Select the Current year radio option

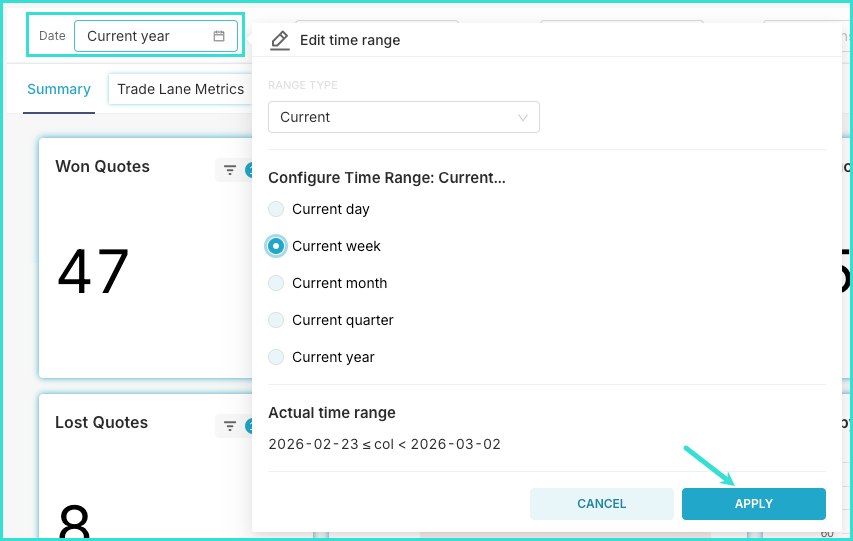pos(276,357)
